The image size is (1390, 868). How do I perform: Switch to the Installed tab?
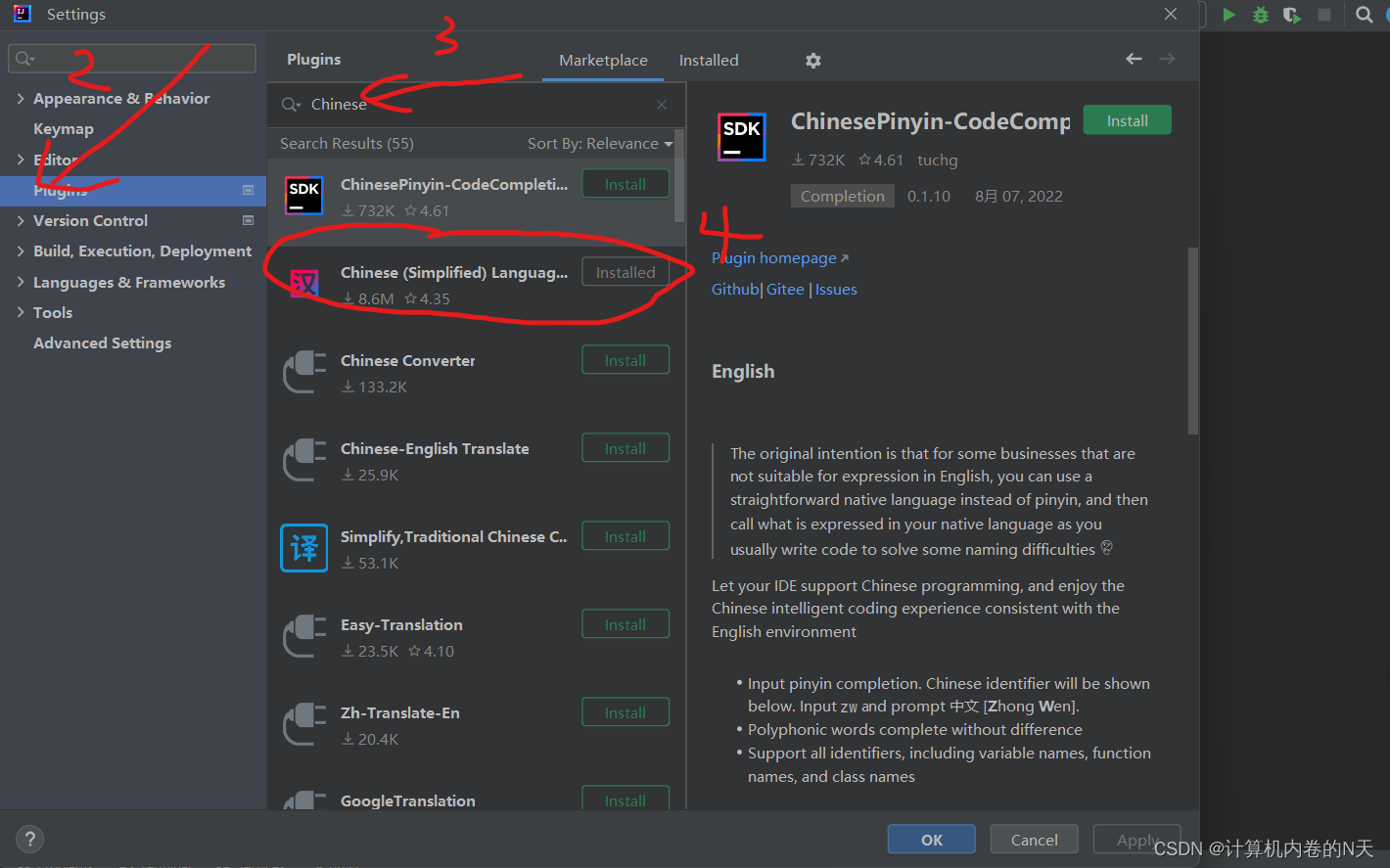pyautogui.click(x=709, y=60)
